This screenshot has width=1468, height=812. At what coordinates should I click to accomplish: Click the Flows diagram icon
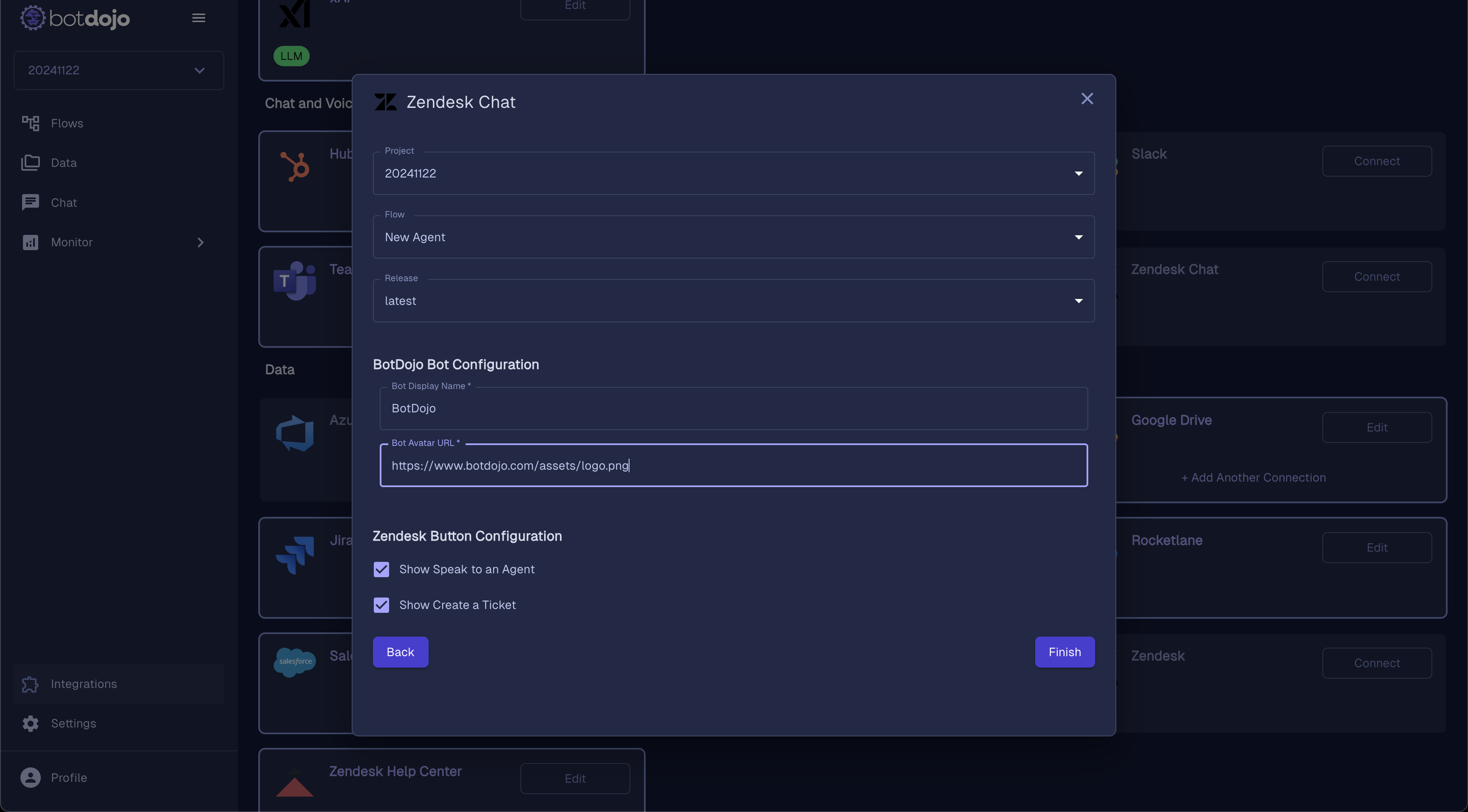pyautogui.click(x=30, y=123)
